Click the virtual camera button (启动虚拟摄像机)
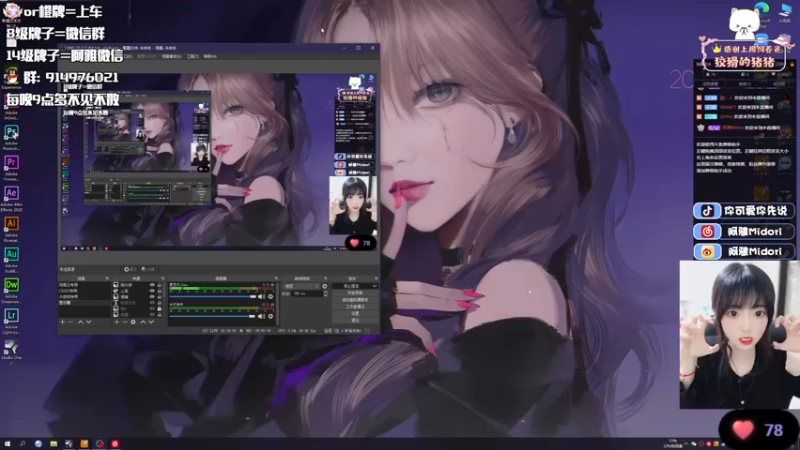 tap(355, 300)
